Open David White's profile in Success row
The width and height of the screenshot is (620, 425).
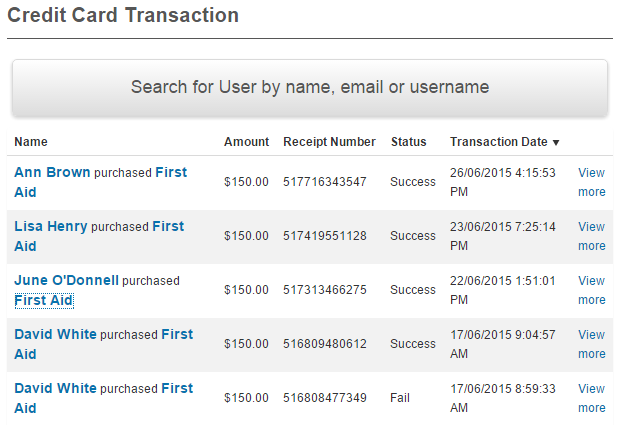coord(55,334)
